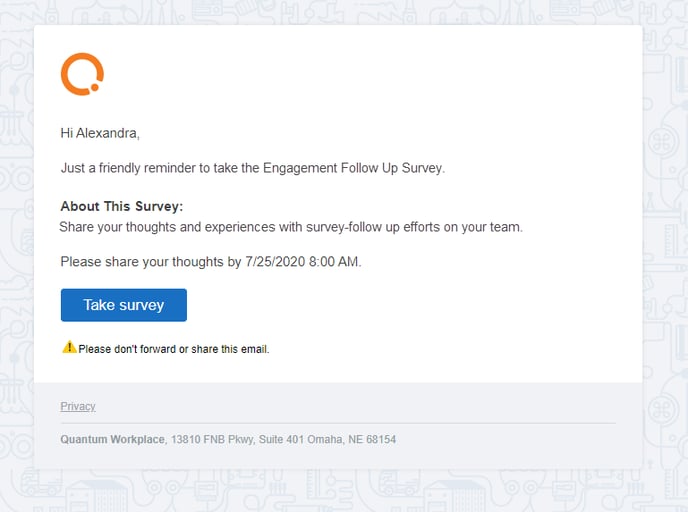Click the About This Survey heading
This screenshot has width=688, height=512.
(x=122, y=206)
